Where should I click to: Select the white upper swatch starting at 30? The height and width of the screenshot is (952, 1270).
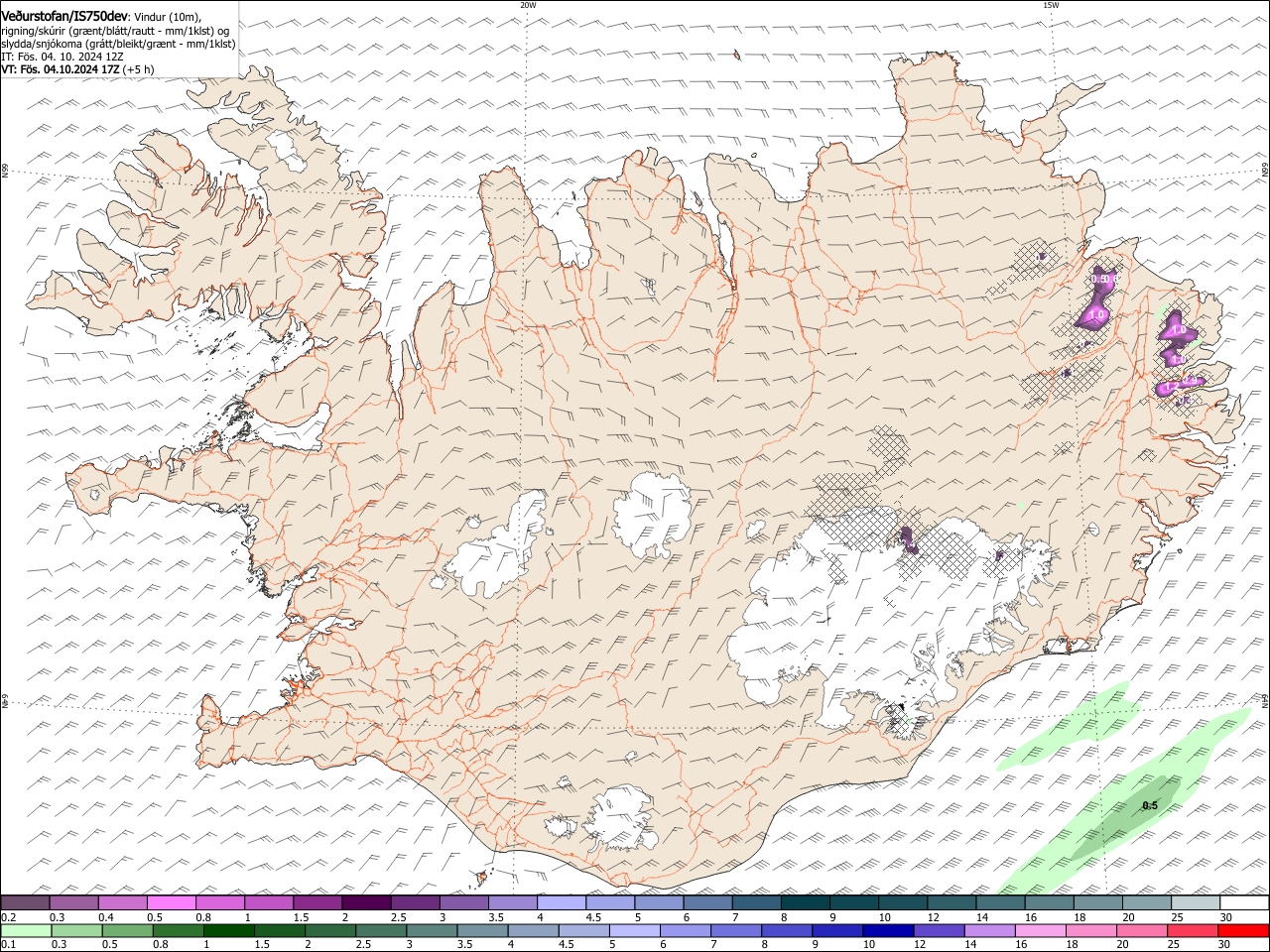(x=1244, y=902)
